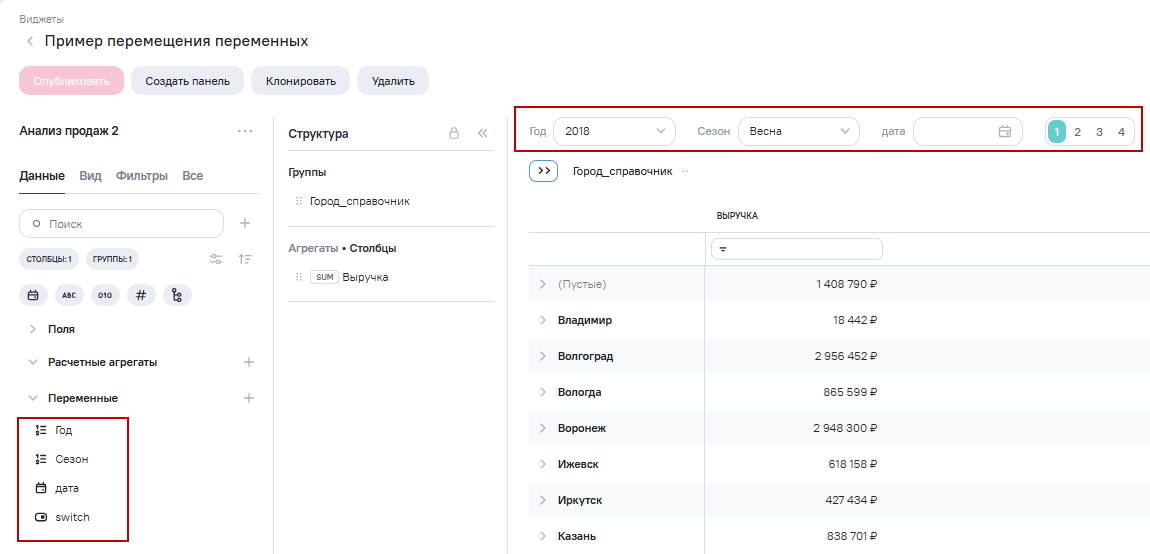Image resolution: width=1150 pixels, height=554 pixels.
Task: Click the Выручка column filter field
Action: point(796,249)
